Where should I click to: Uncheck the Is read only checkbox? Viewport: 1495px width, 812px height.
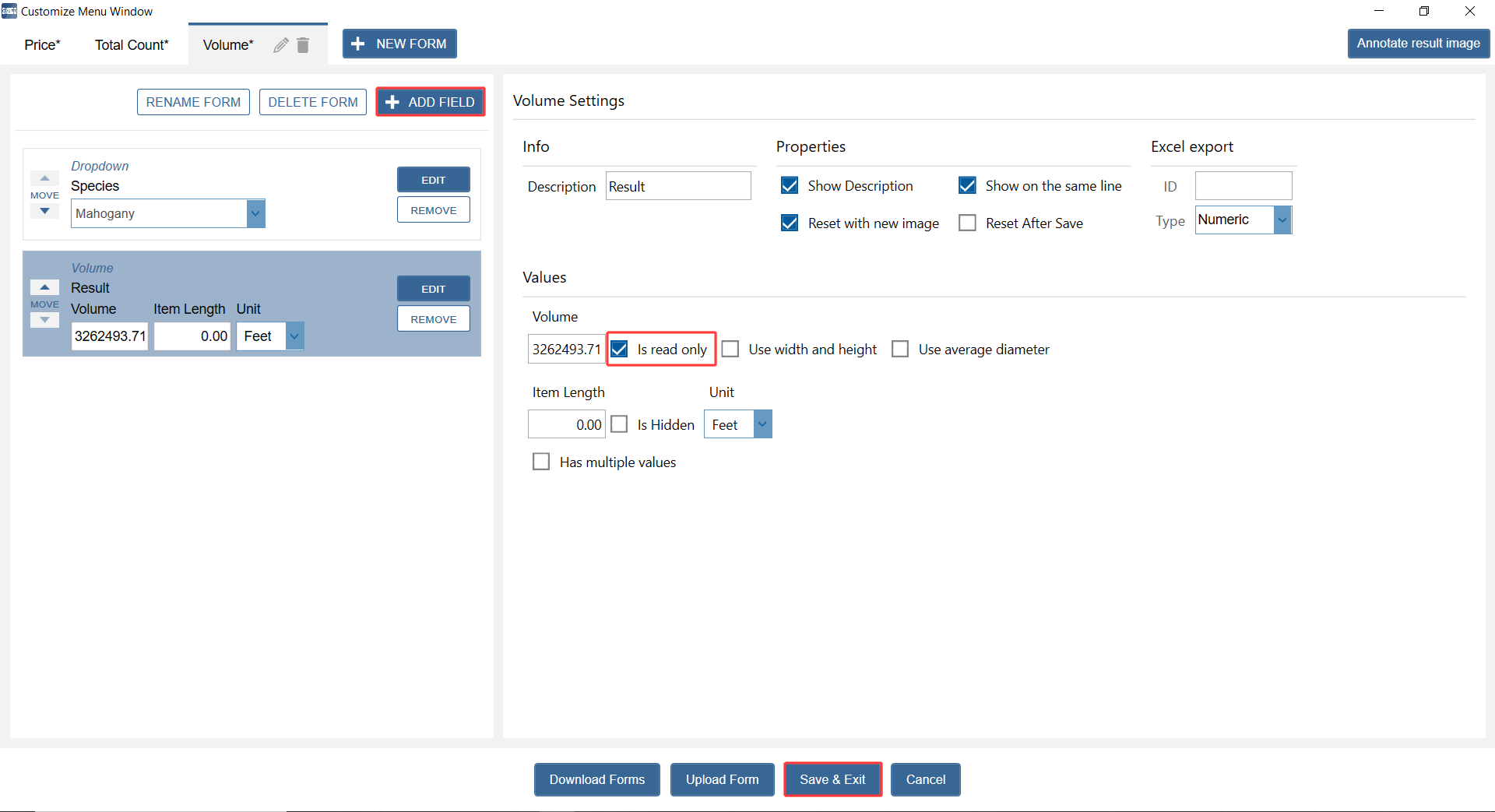(619, 349)
